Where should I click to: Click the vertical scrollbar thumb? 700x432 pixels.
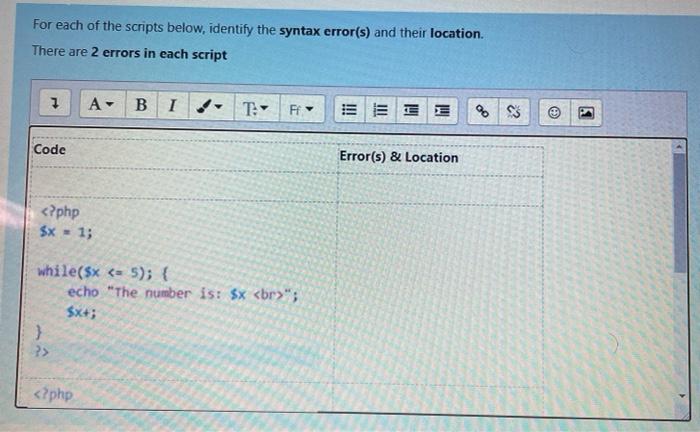[x=679, y=213]
